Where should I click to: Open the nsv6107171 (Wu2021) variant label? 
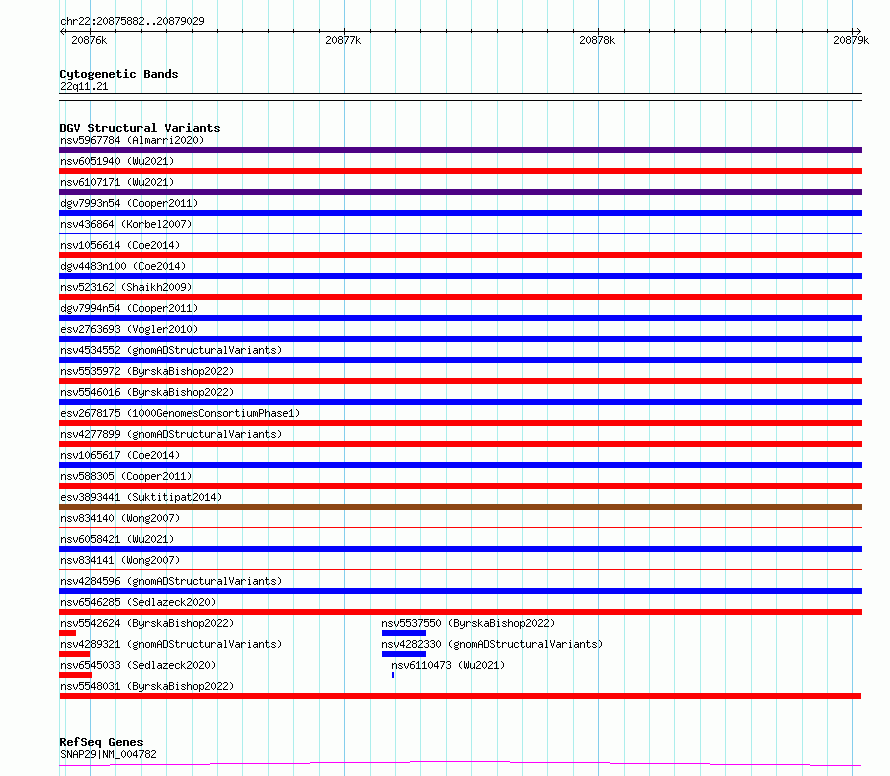pos(117,182)
